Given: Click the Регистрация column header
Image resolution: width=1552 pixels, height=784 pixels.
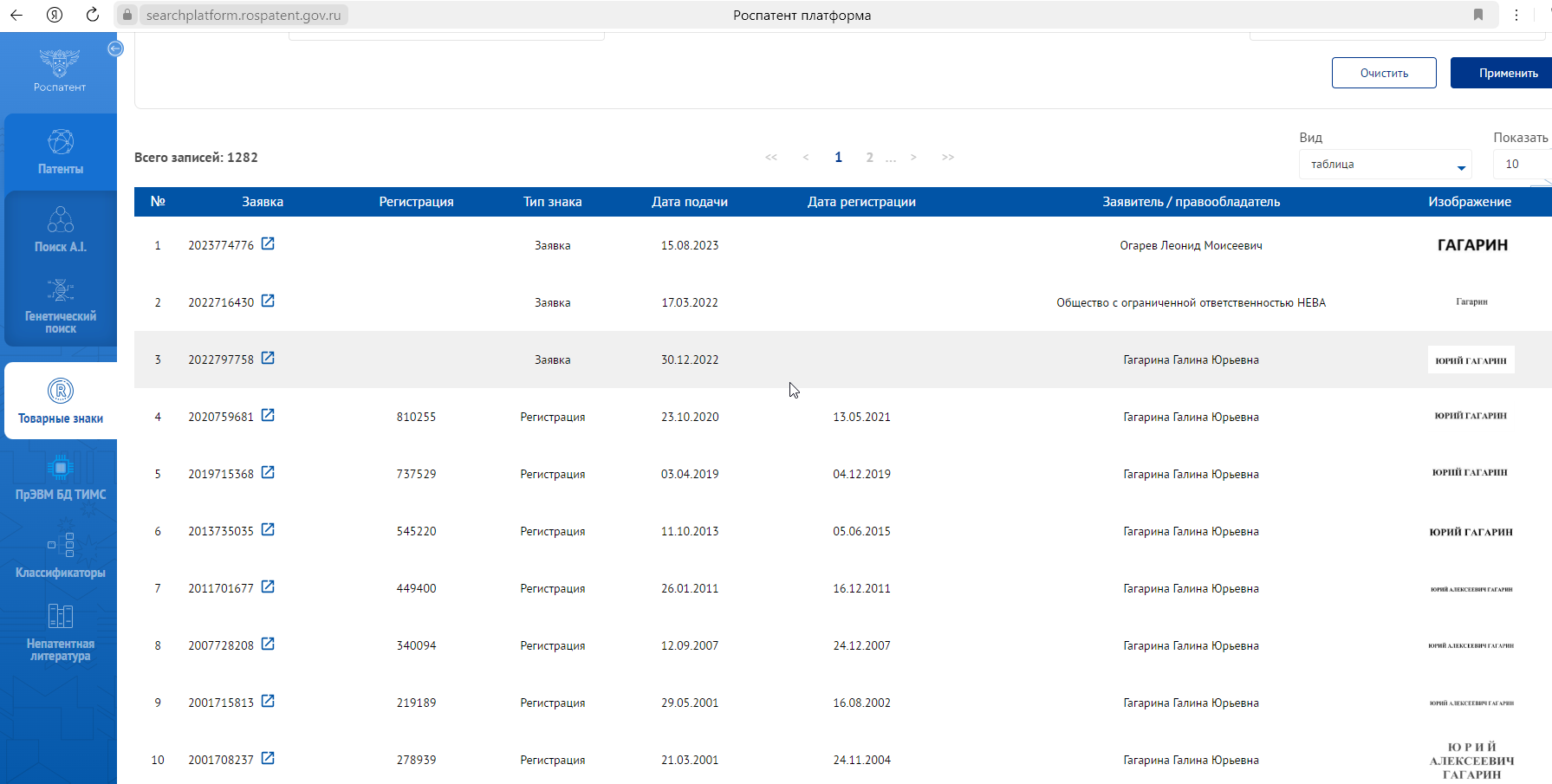Looking at the screenshot, I should [416, 202].
